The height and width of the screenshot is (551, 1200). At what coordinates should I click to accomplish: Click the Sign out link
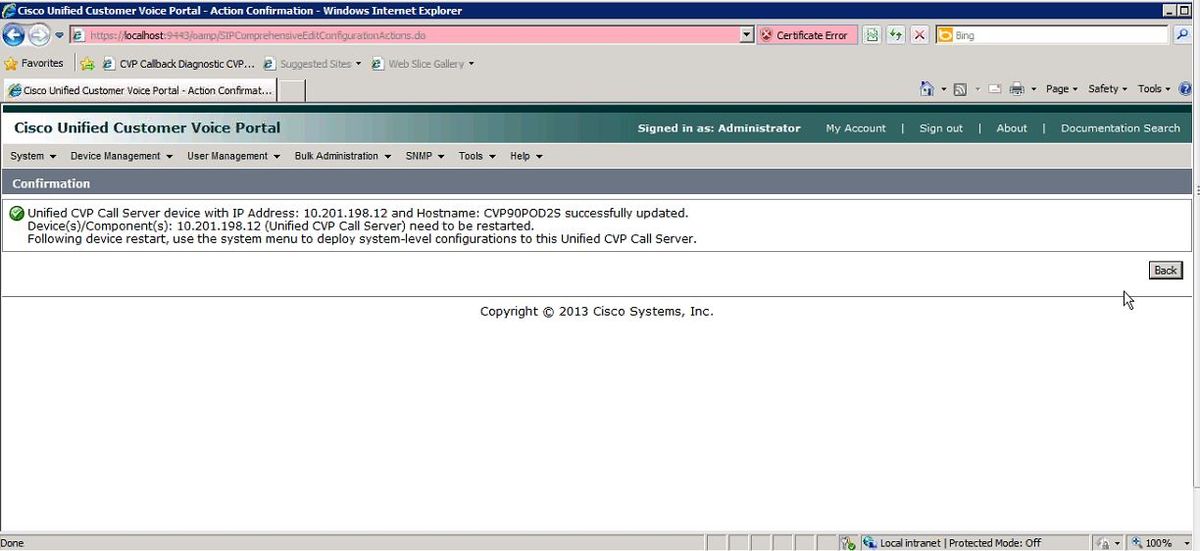(941, 128)
